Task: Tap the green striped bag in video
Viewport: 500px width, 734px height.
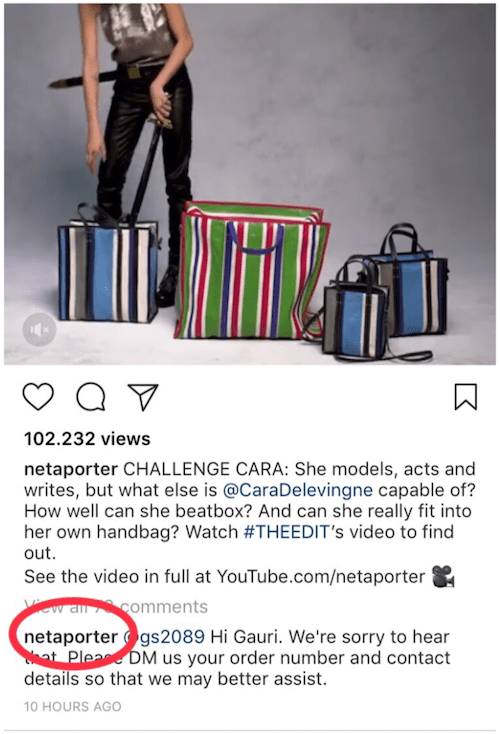Action: coord(252,270)
